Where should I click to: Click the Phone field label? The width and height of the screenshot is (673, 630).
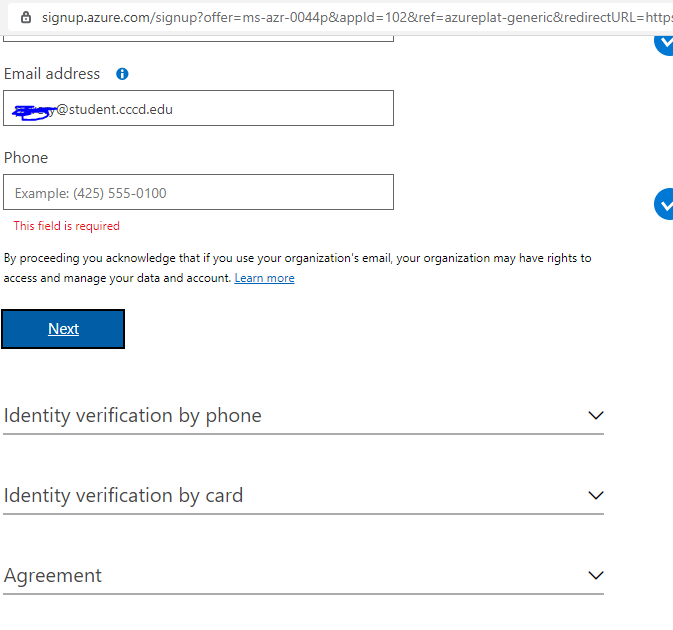click(26, 158)
